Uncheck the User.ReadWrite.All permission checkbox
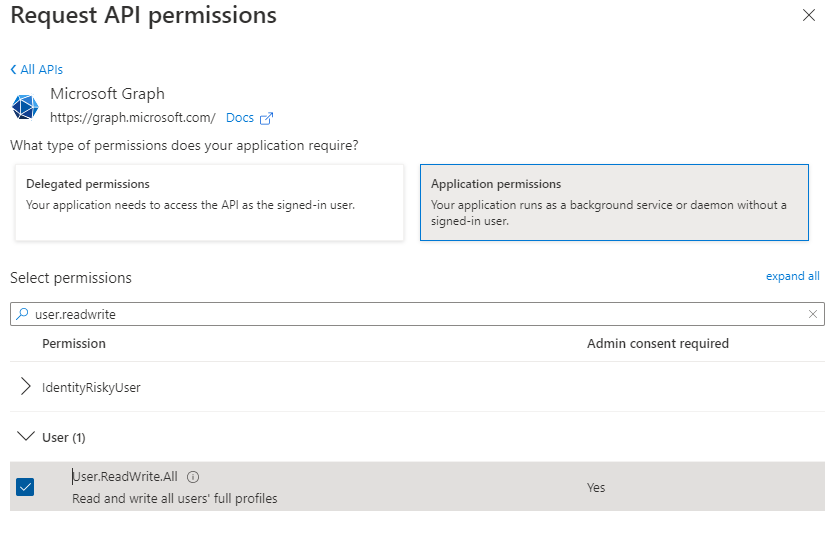Viewport: 827px width, 542px height. 25,487
